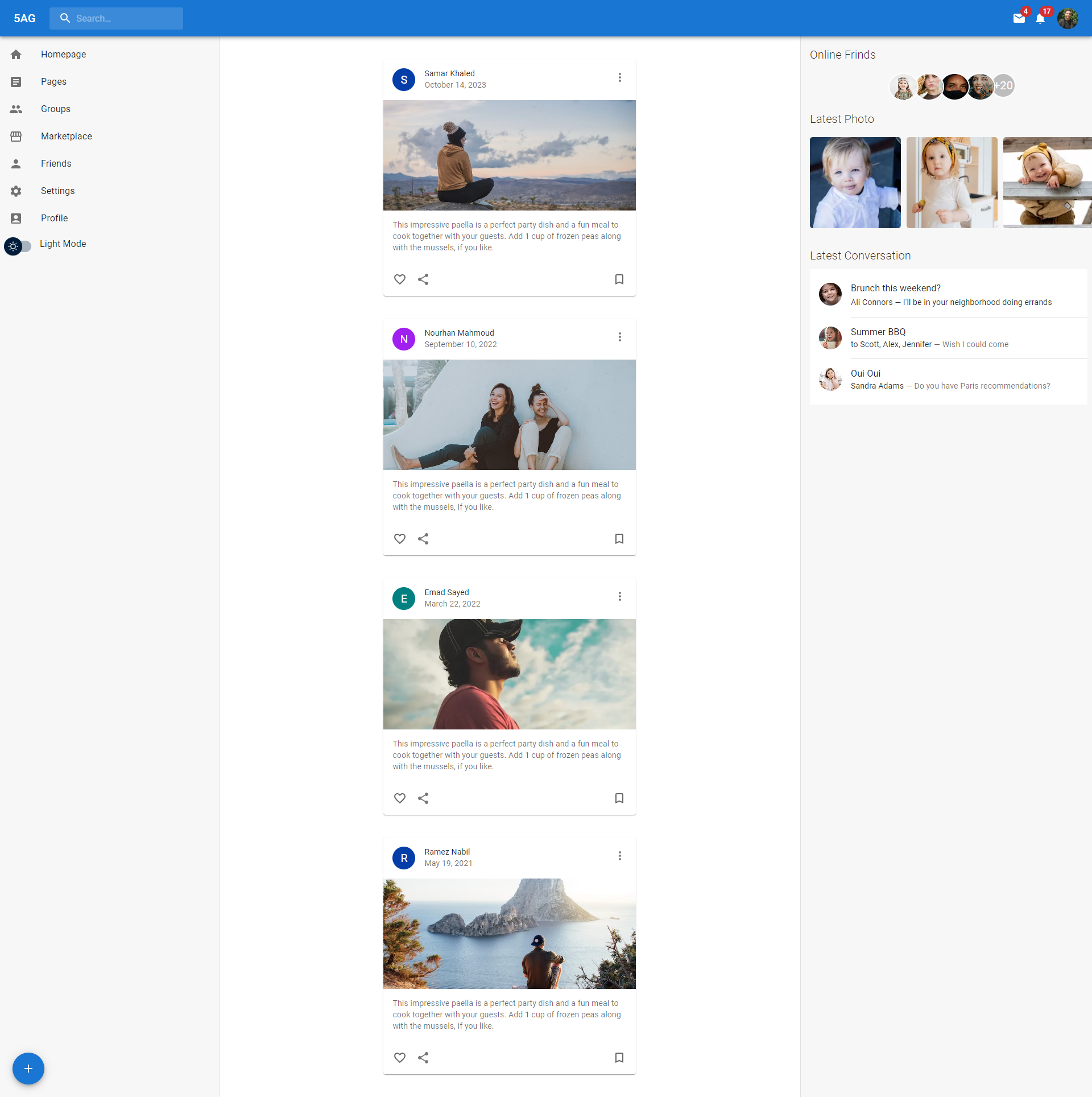Viewport: 1092px width, 1097px height.
Task: Share Ramez Nabil's post
Action: [x=423, y=1058]
